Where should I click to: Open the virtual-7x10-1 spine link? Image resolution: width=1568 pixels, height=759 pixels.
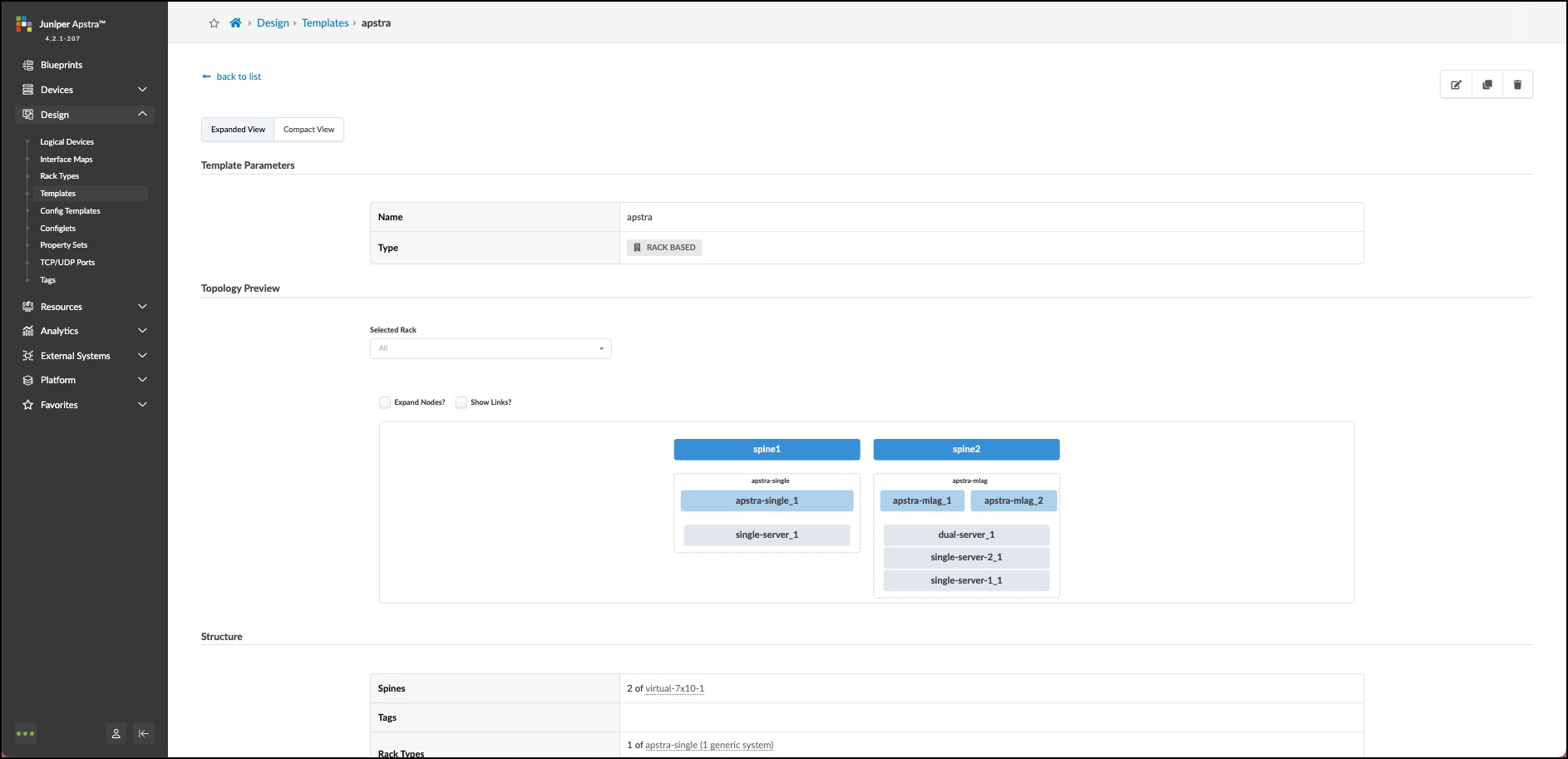pos(674,688)
